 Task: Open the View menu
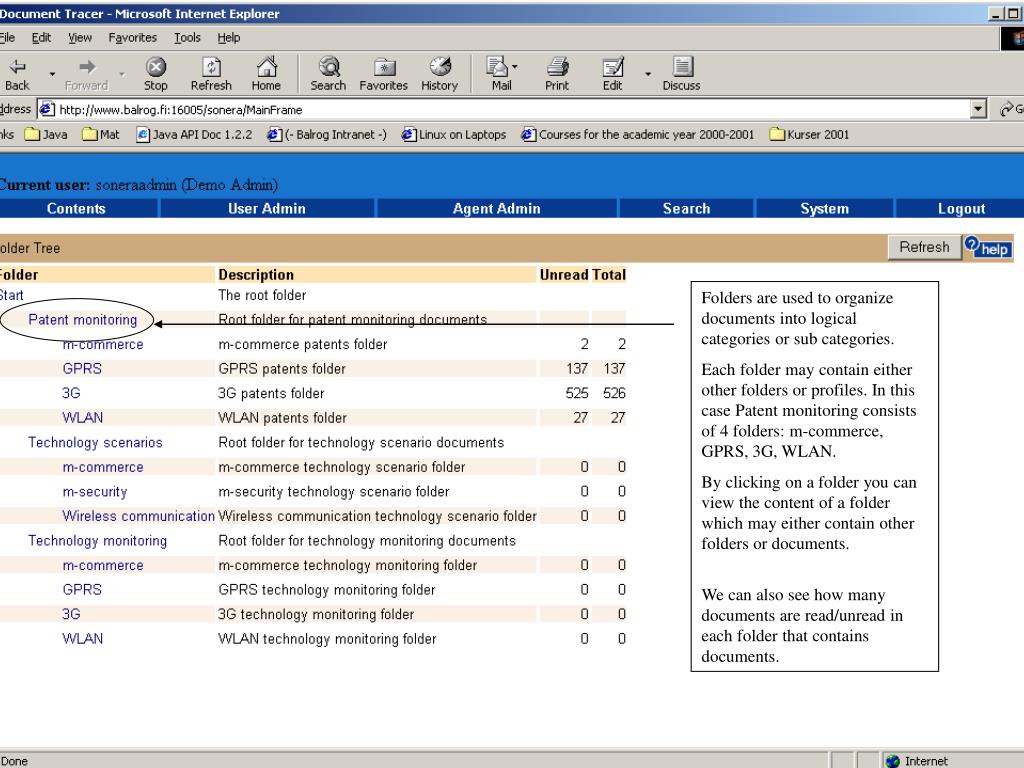(x=80, y=38)
